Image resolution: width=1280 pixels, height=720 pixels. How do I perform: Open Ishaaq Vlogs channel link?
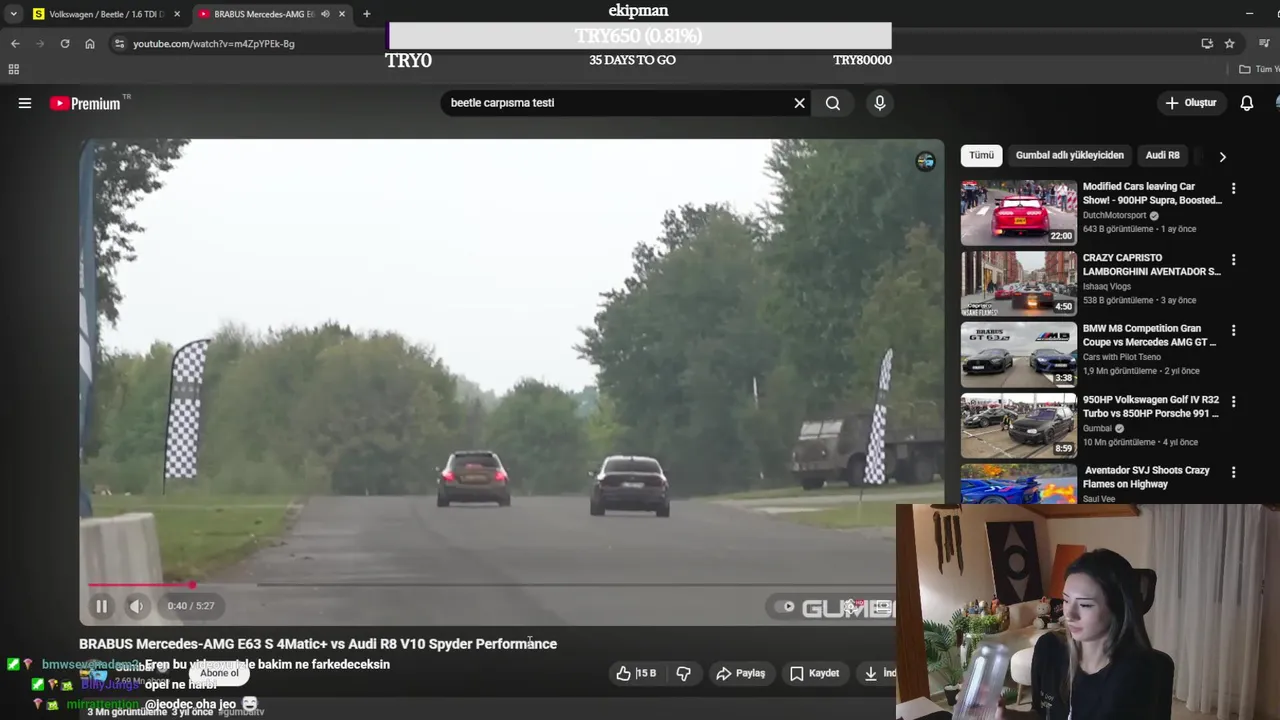point(1109,286)
